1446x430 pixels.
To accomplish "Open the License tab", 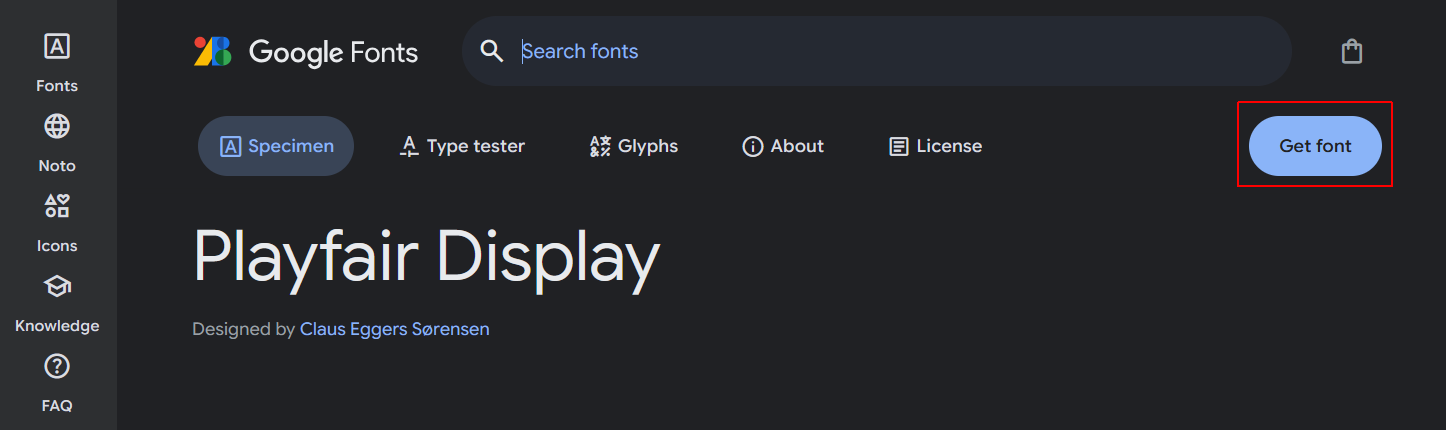I will (x=936, y=146).
